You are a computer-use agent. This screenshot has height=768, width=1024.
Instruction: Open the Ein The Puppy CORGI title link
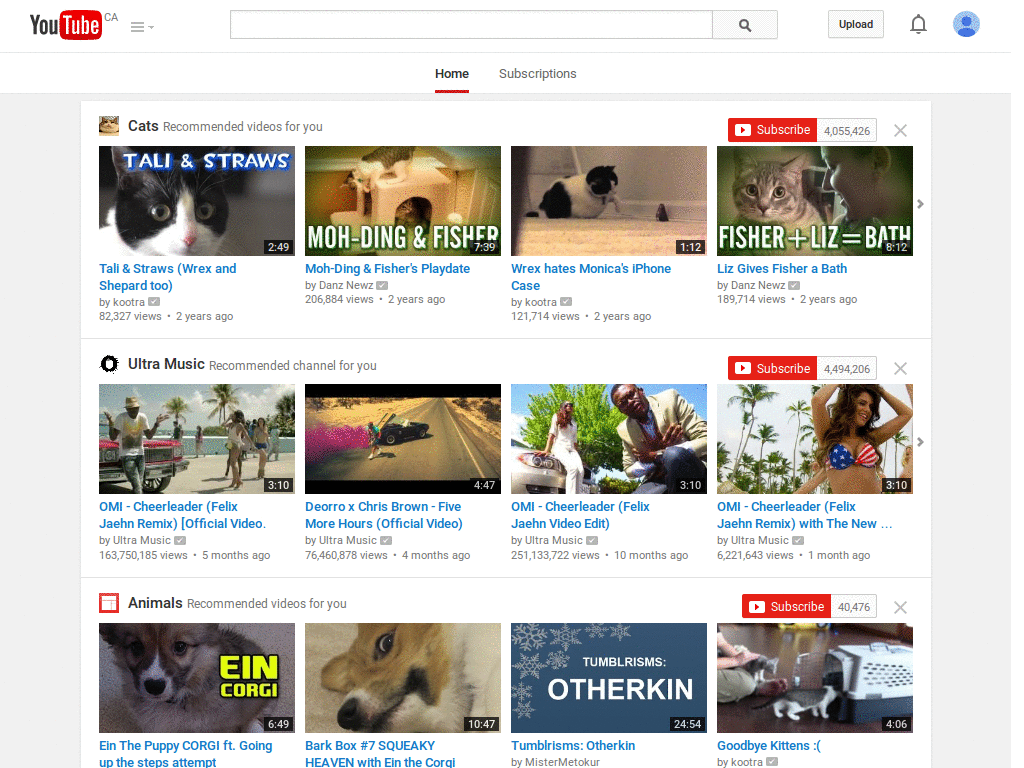click(x=185, y=753)
